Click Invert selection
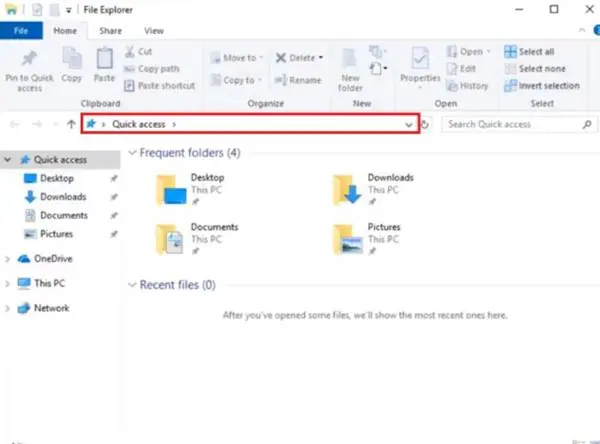 coord(541,85)
